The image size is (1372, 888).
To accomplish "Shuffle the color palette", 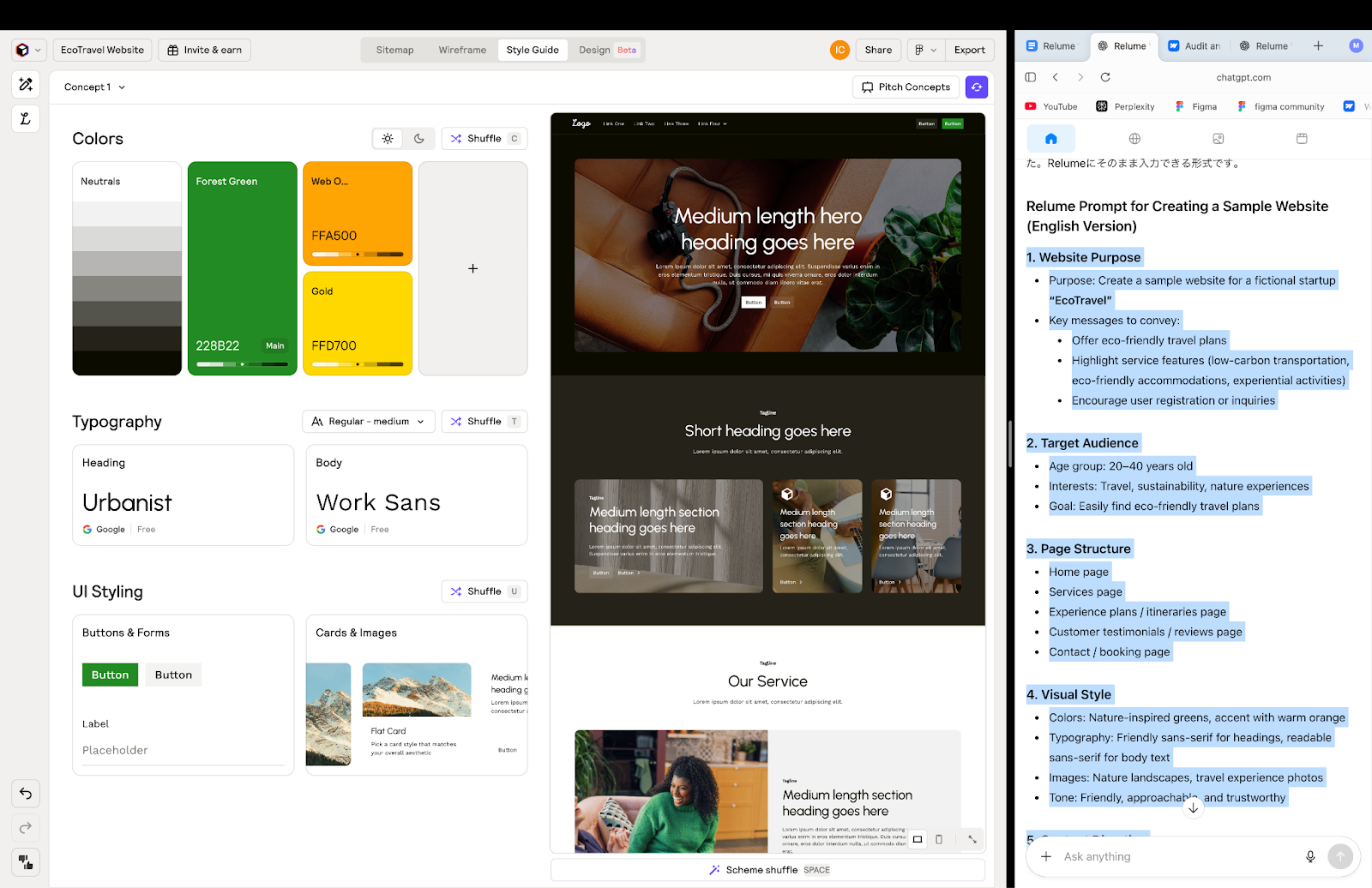I will 484,138.
